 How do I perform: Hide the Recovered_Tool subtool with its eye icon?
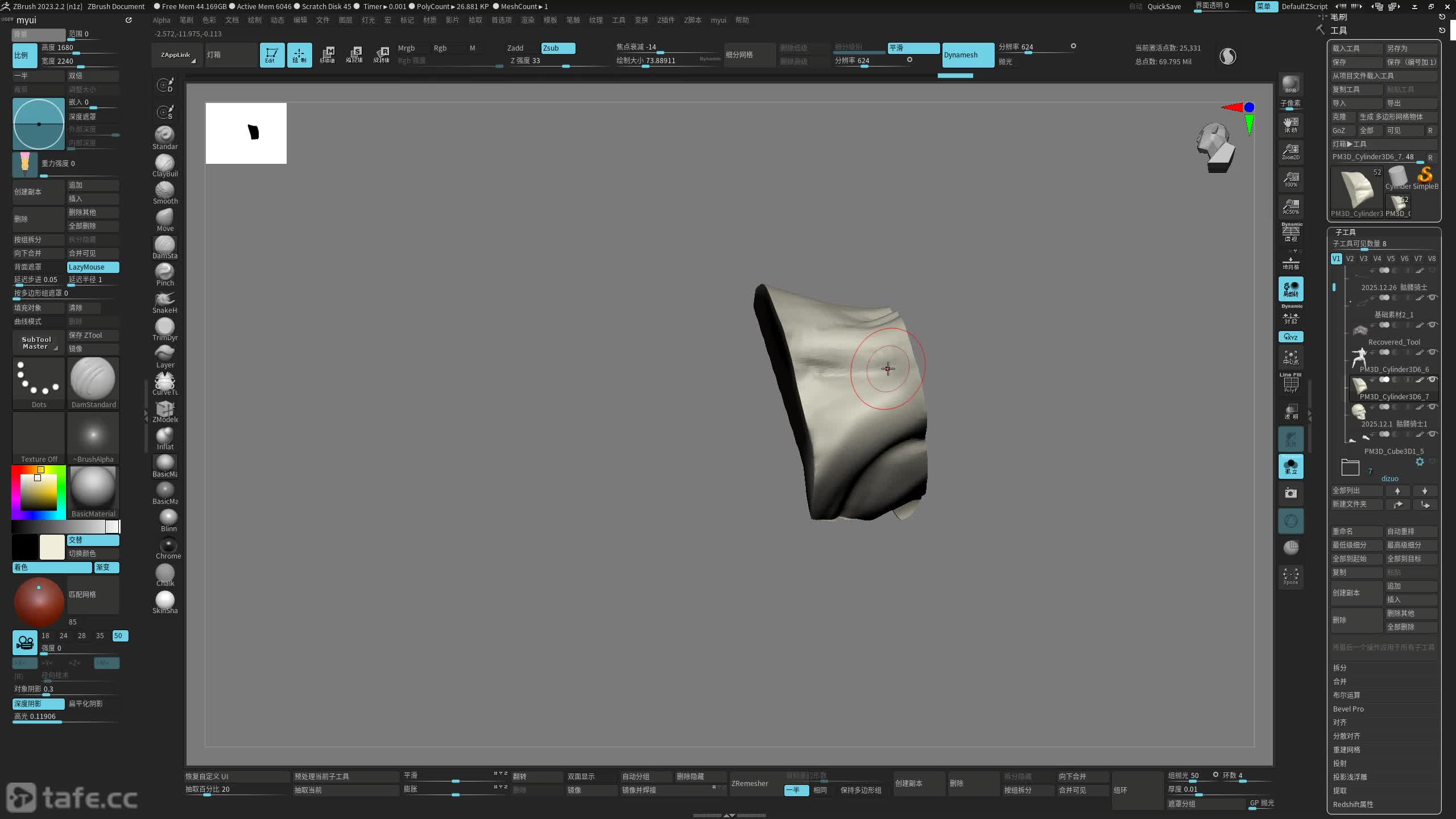click(1433, 325)
